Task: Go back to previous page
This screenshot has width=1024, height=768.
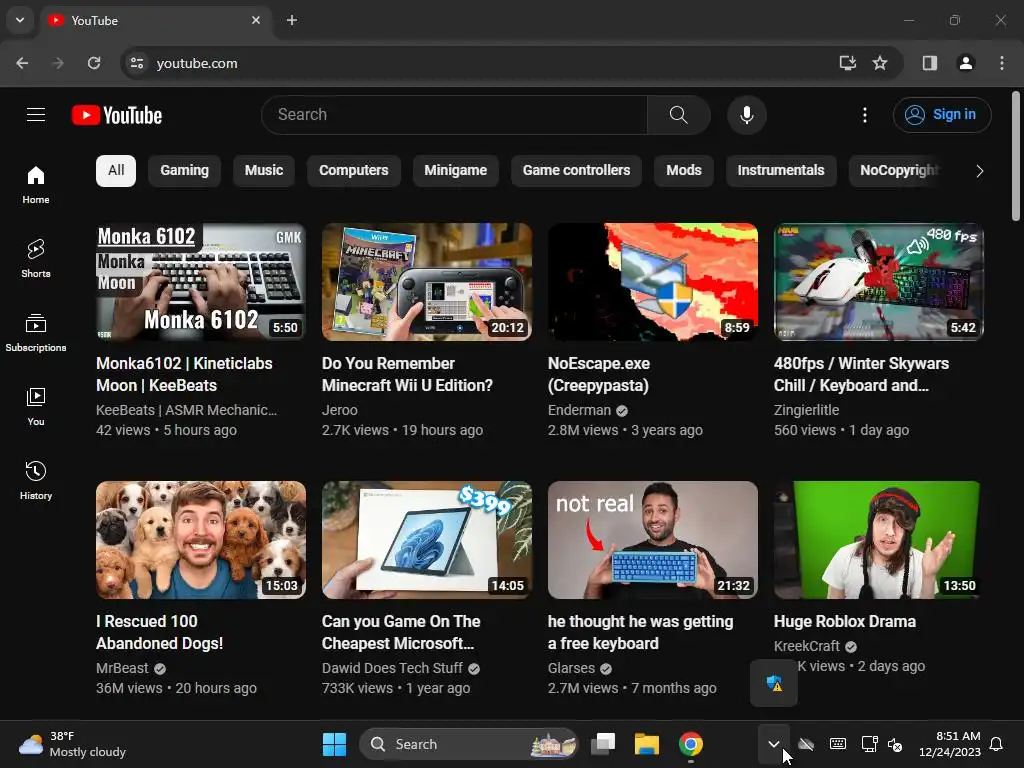Action: pos(22,63)
